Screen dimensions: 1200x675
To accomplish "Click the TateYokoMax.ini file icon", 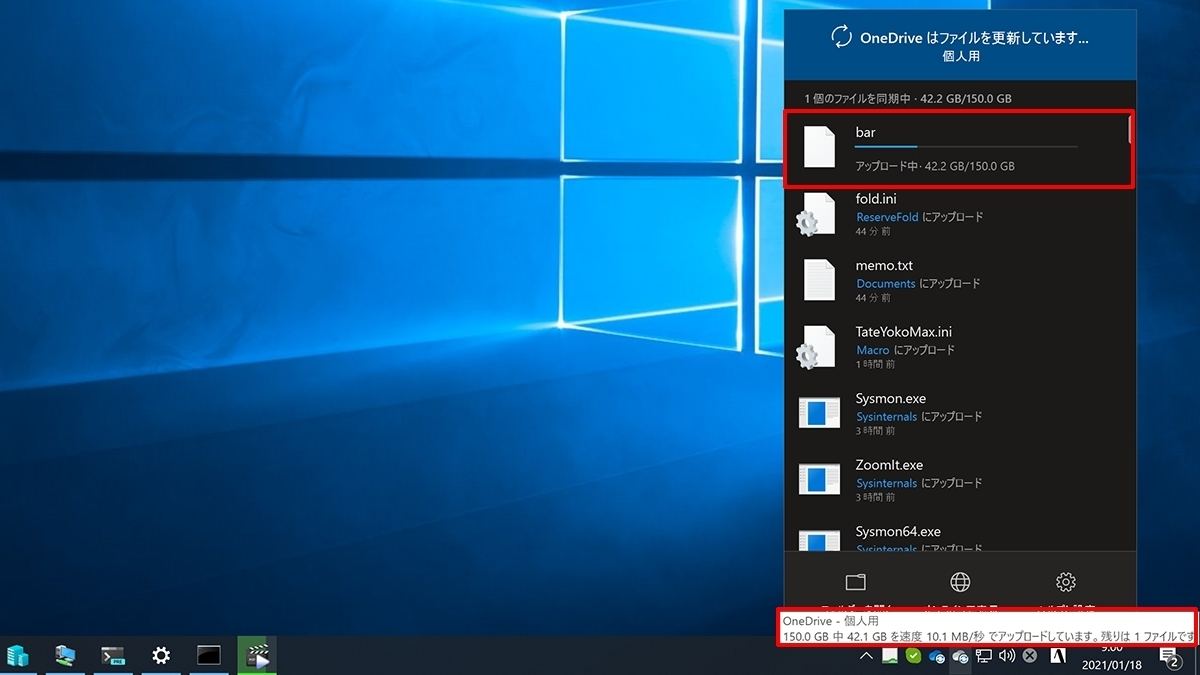I will coord(816,346).
